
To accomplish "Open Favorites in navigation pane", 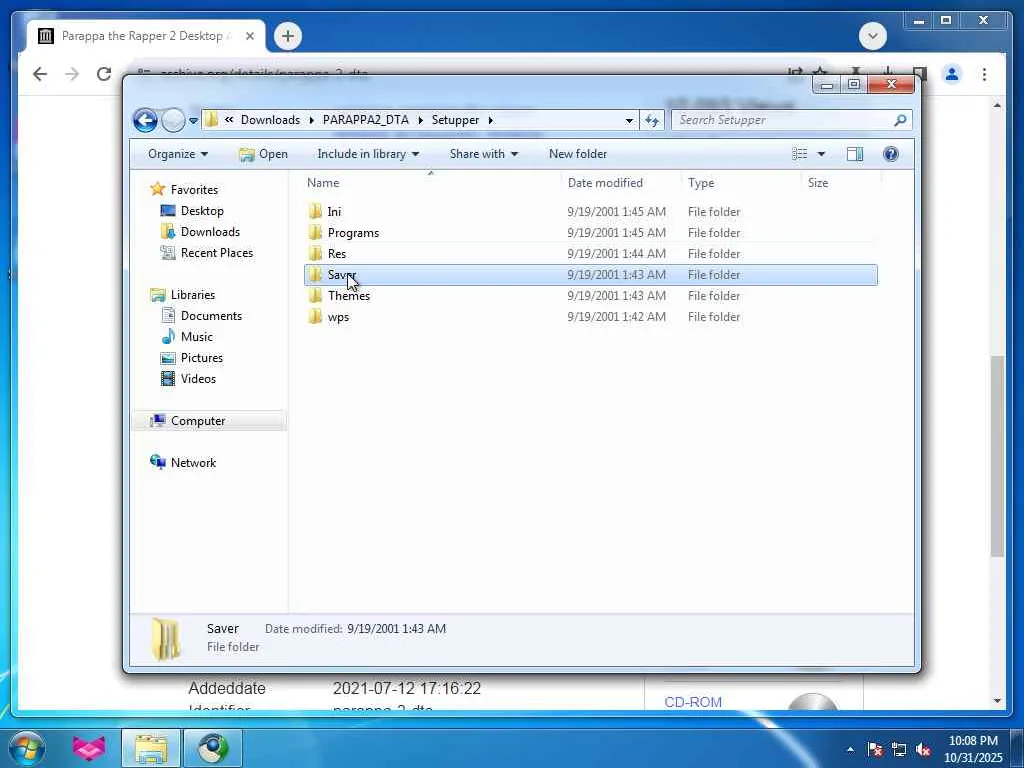I will (x=194, y=190).
